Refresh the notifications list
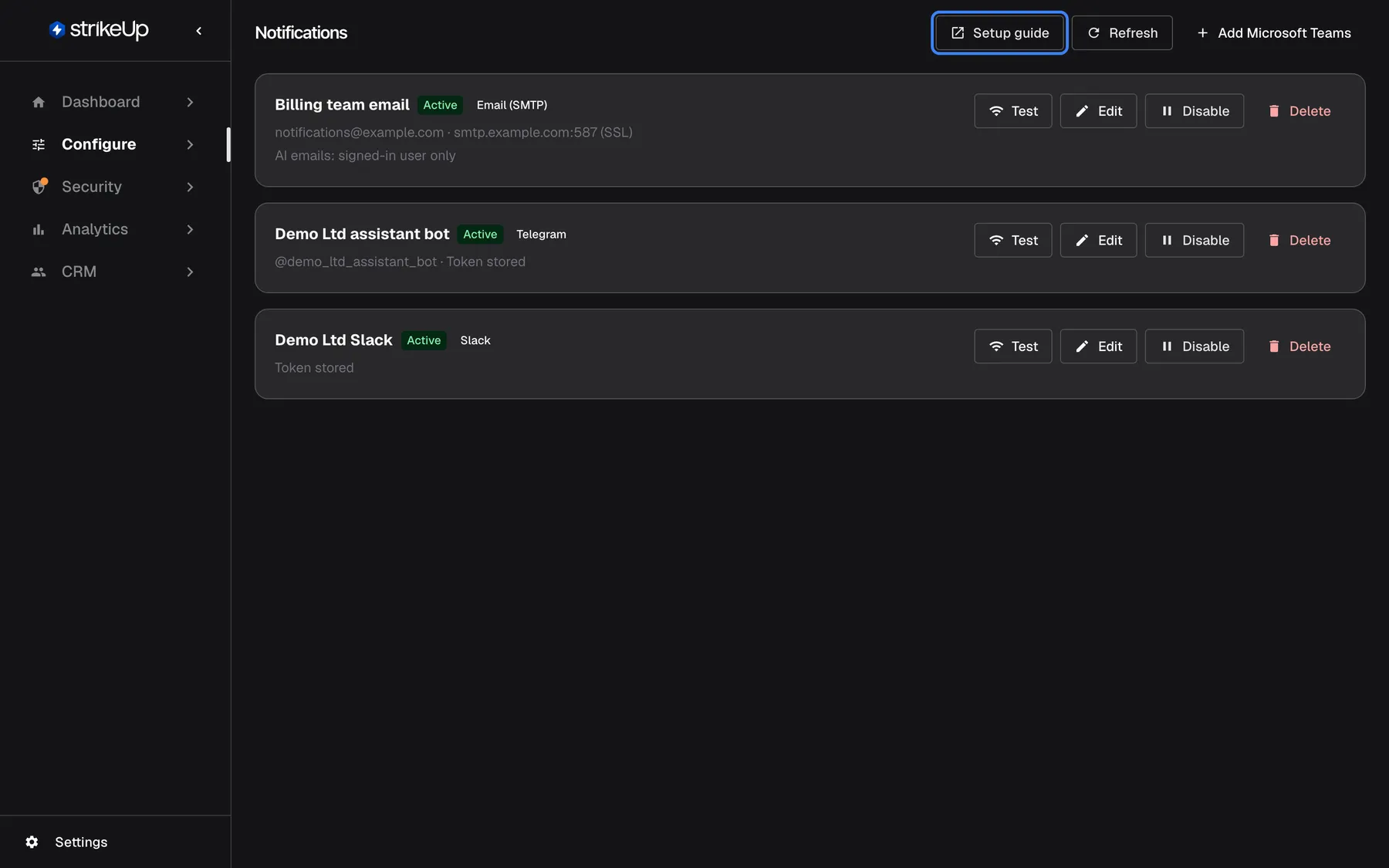The width and height of the screenshot is (1389, 868). [x=1122, y=32]
